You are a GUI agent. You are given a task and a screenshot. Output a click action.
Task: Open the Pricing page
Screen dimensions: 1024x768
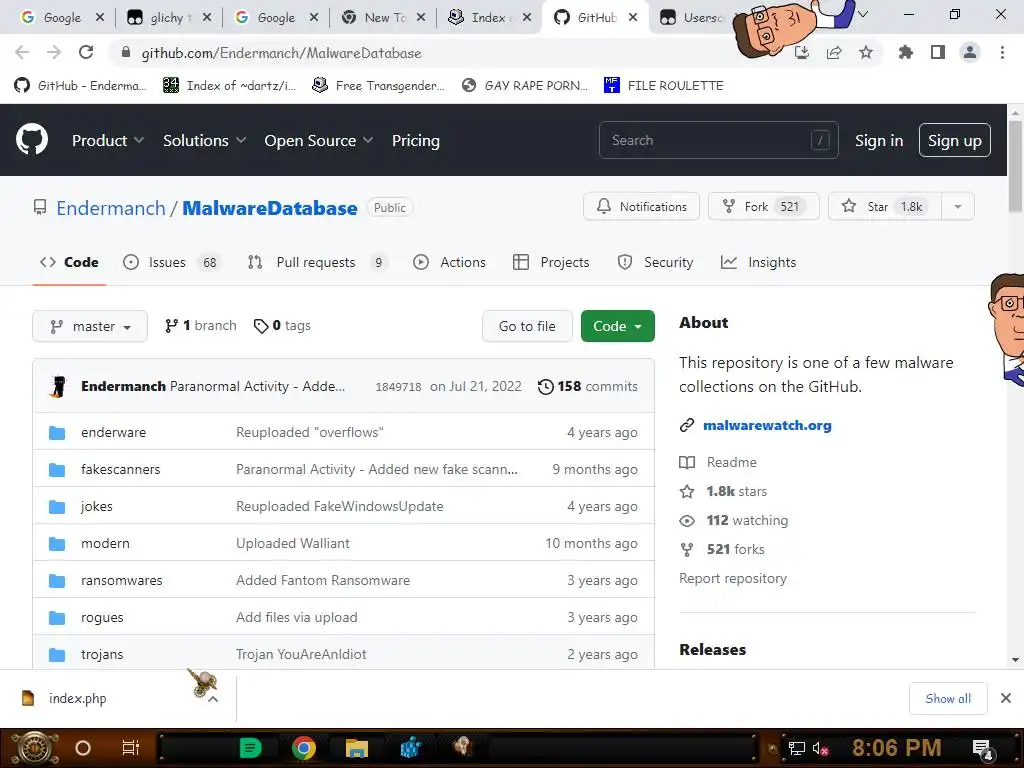[415, 140]
